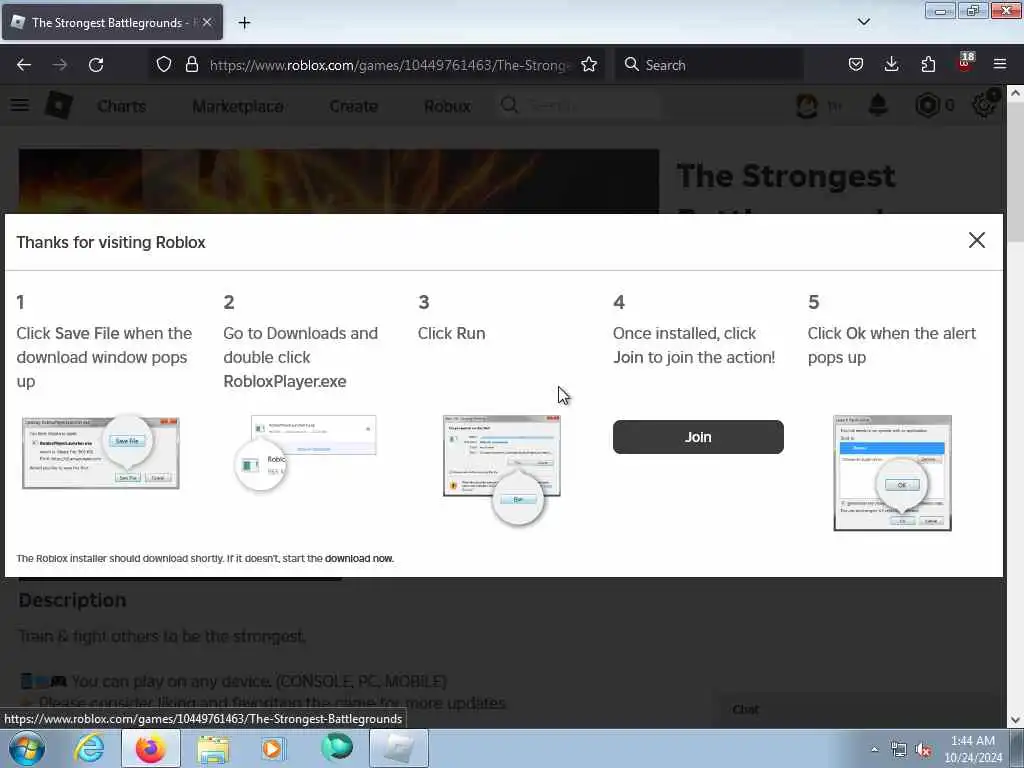Open the Firefox application menu

tap(1000, 64)
